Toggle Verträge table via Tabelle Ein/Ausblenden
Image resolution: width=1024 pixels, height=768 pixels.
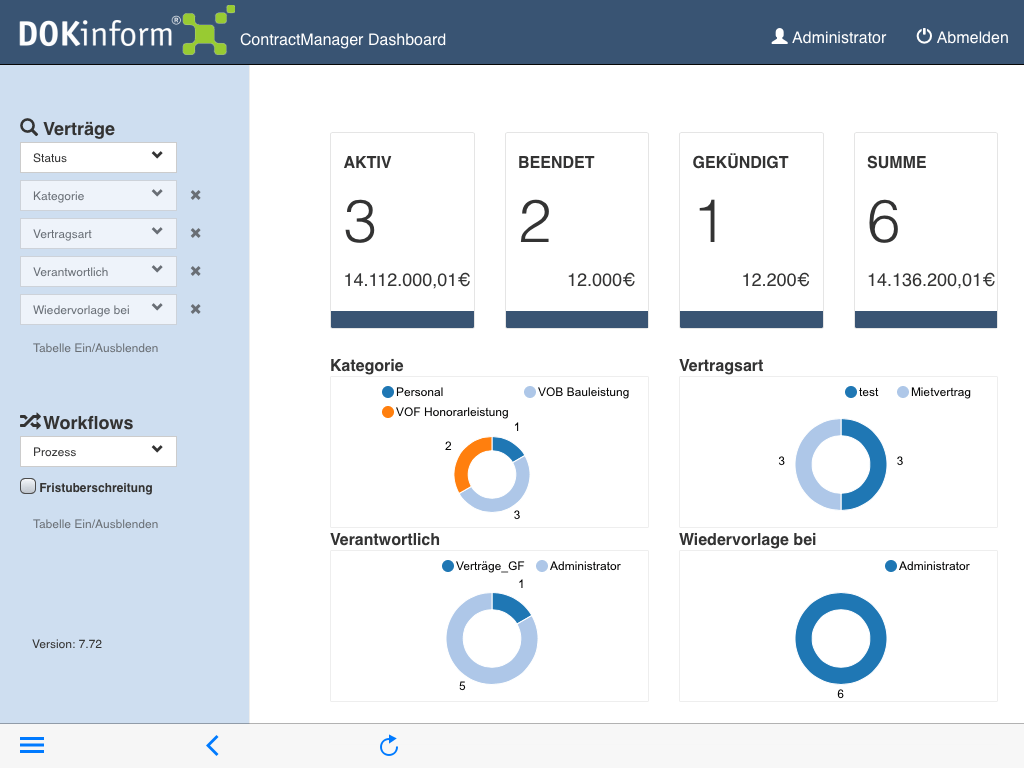coord(95,348)
